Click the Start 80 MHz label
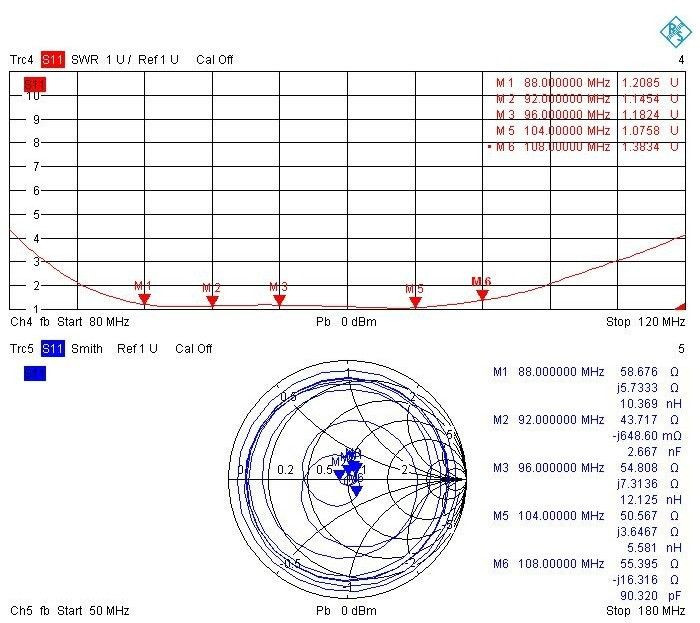 pos(93,322)
